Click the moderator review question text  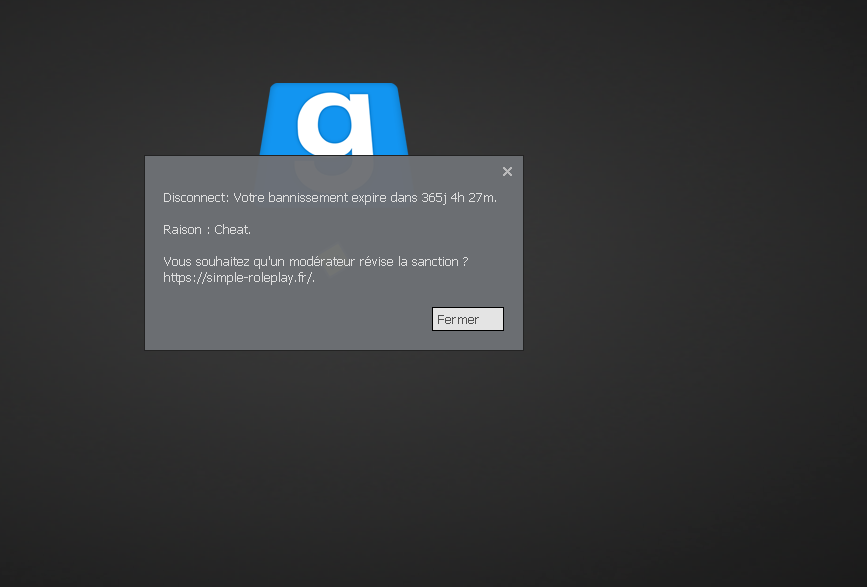pos(316,261)
